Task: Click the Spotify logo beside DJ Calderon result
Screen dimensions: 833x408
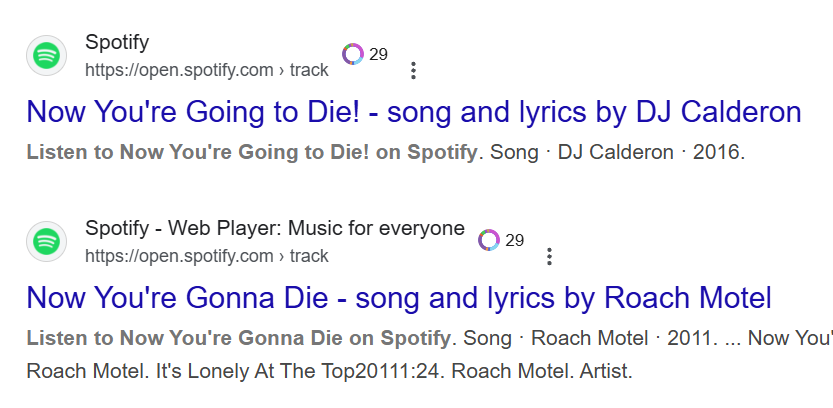Action: [45, 56]
